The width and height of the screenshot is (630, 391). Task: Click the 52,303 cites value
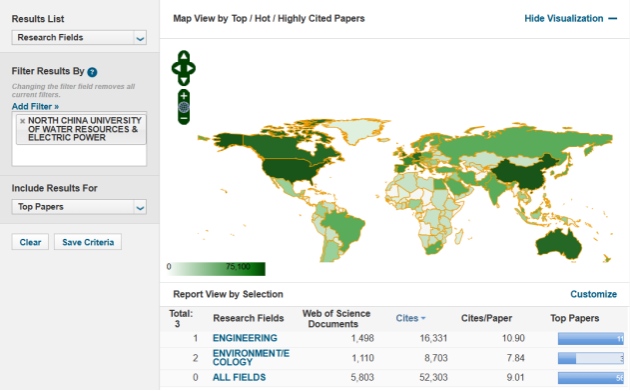433,378
